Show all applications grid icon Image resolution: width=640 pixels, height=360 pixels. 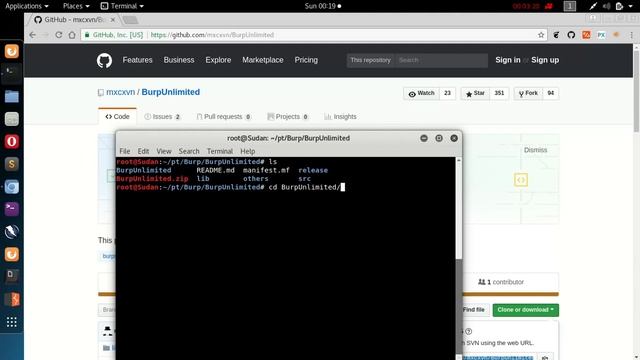[x=11, y=322]
